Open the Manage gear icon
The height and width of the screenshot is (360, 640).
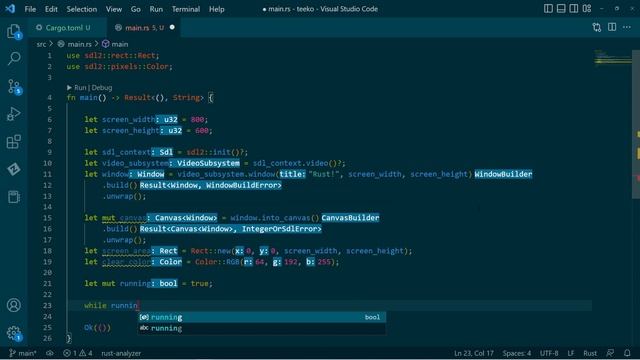(14, 333)
